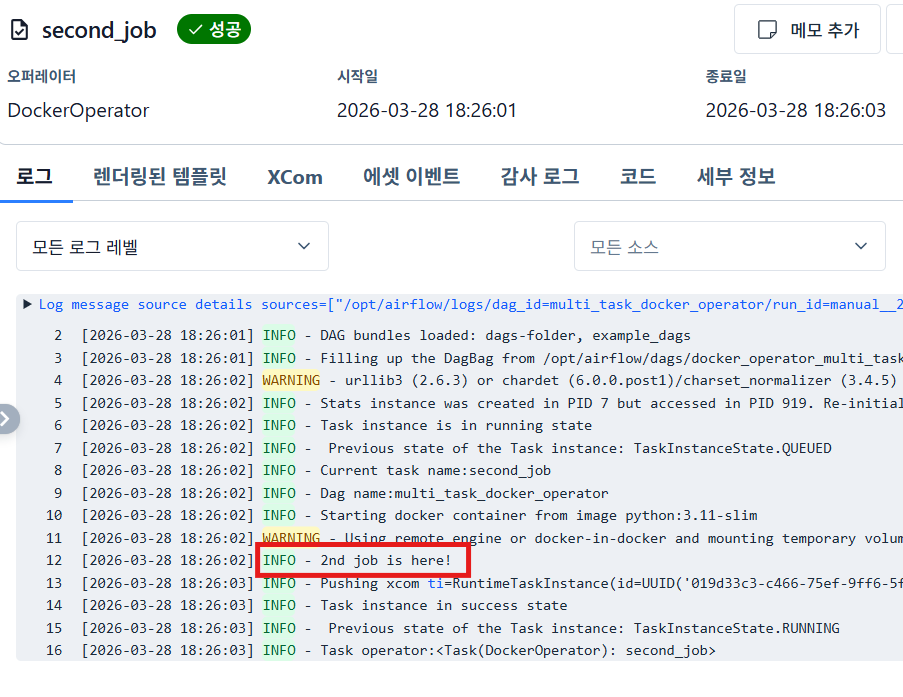Screen dimensions: 903x697
Task: Go to the 감사 로그 tab
Action: click(539, 177)
